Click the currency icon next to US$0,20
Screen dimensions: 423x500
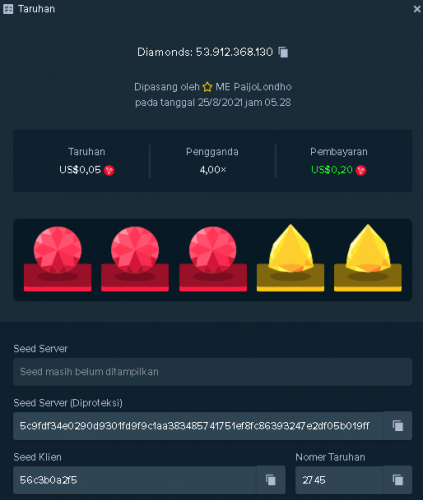click(361, 170)
